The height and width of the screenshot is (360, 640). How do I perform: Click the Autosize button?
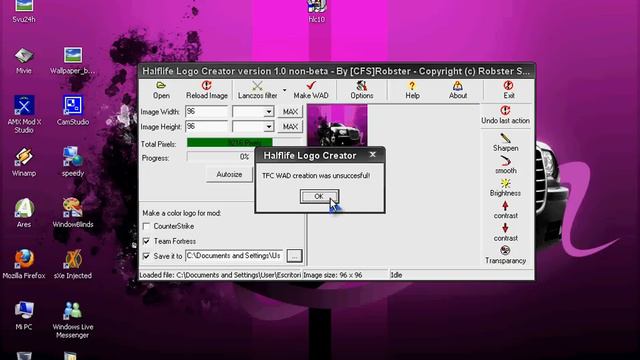pyautogui.click(x=229, y=174)
